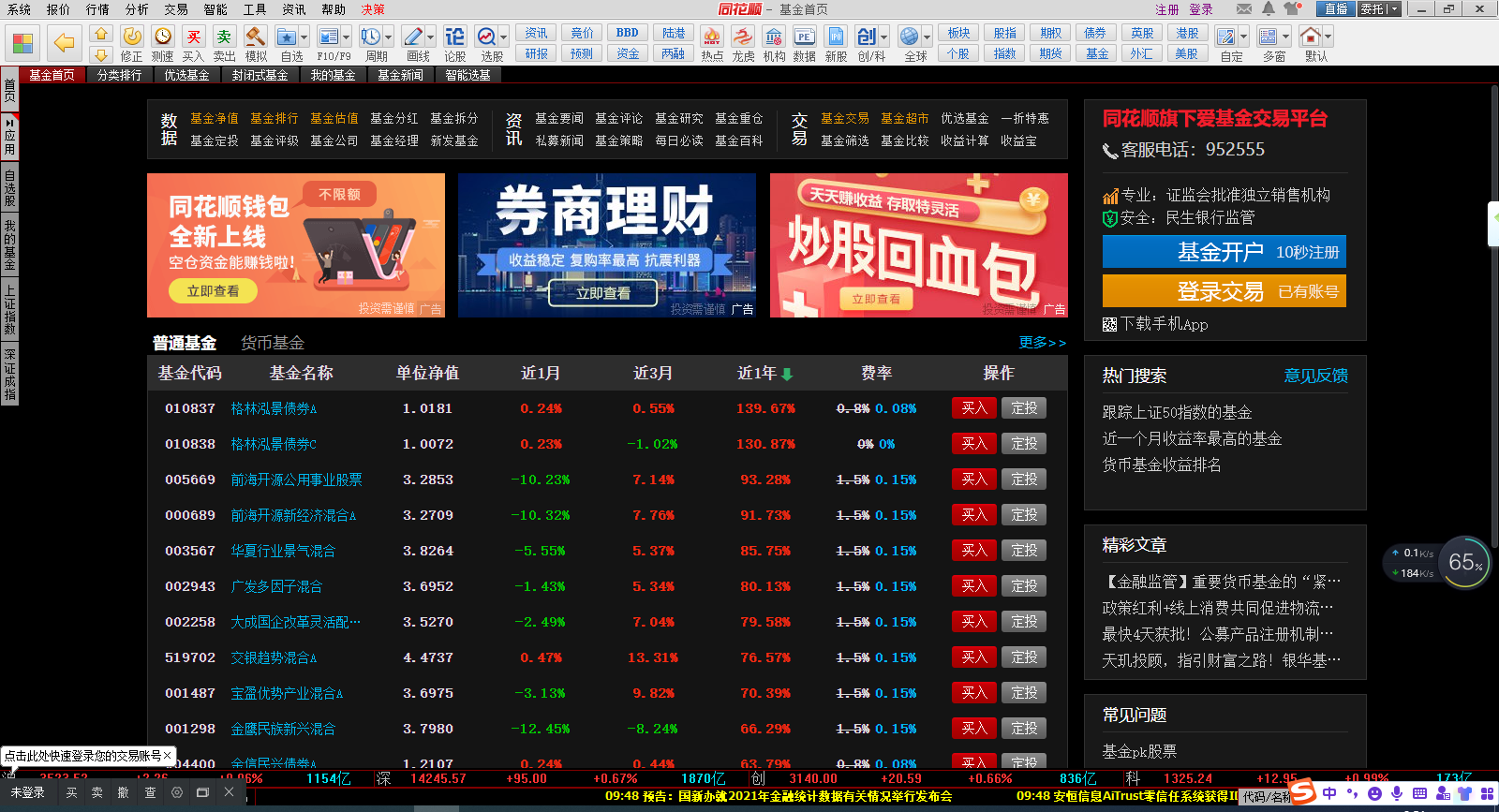The height and width of the screenshot is (812, 1499).
Task: Open the 模拟 simulation gavel icon
Action: 256,37
